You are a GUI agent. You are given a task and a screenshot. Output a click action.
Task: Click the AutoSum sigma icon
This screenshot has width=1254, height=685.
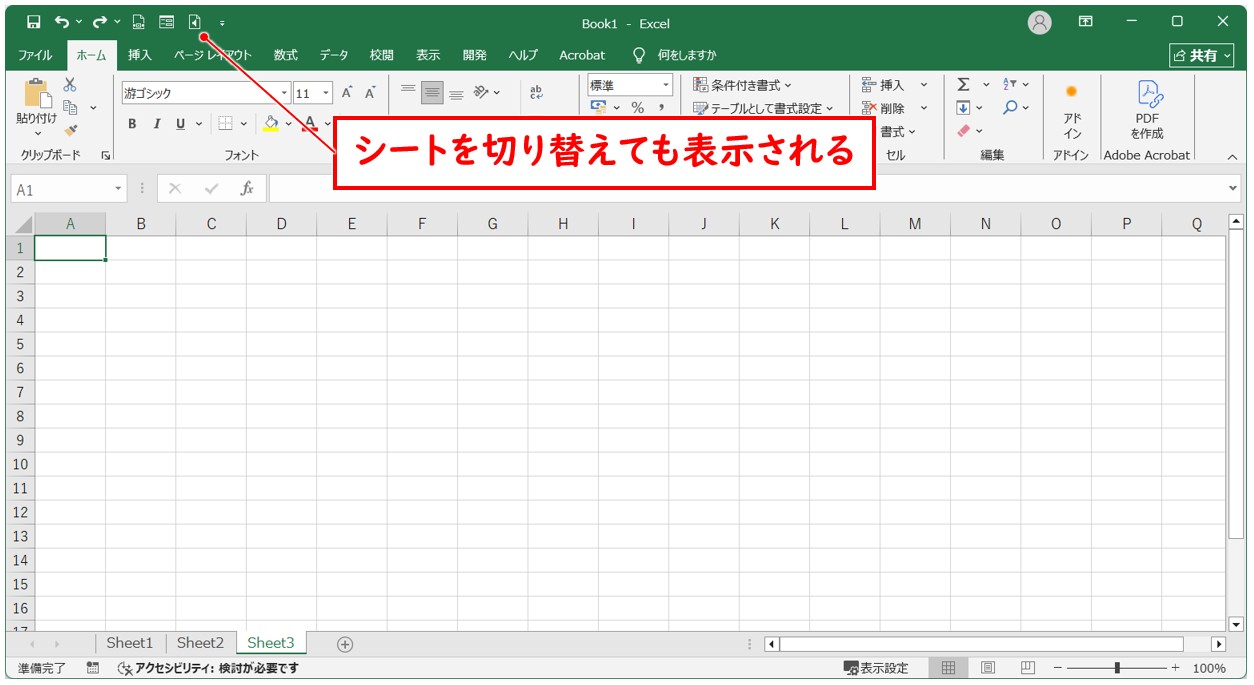click(x=963, y=85)
